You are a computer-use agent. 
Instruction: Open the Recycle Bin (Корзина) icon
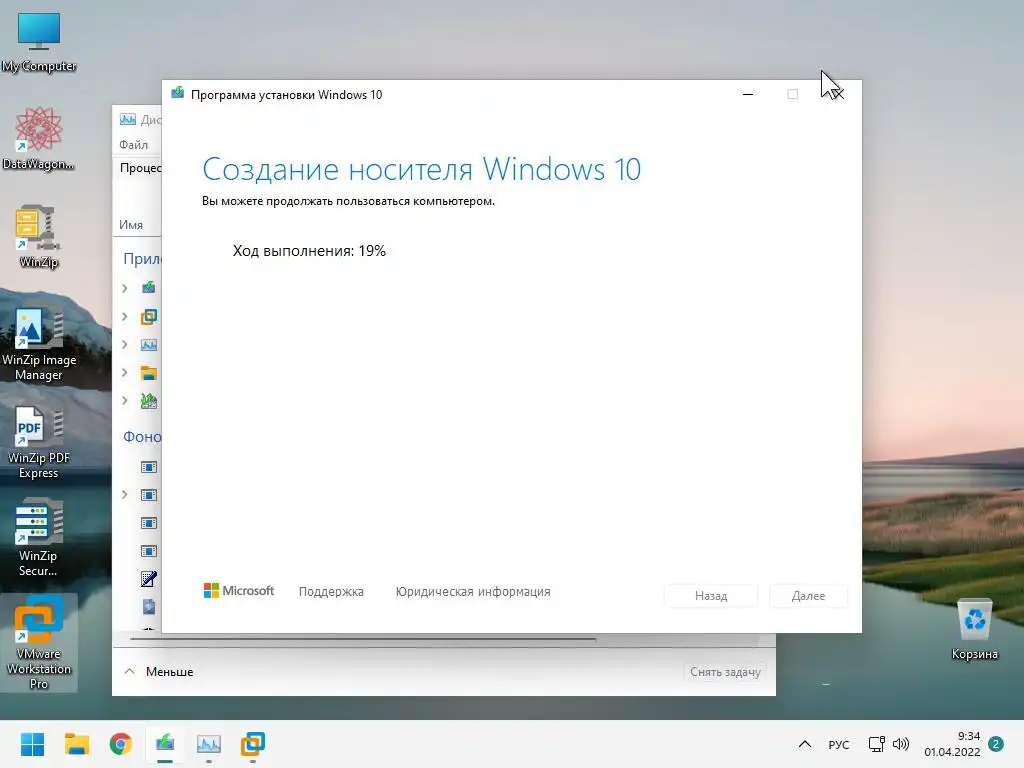pyautogui.click(x=974, y=630)
